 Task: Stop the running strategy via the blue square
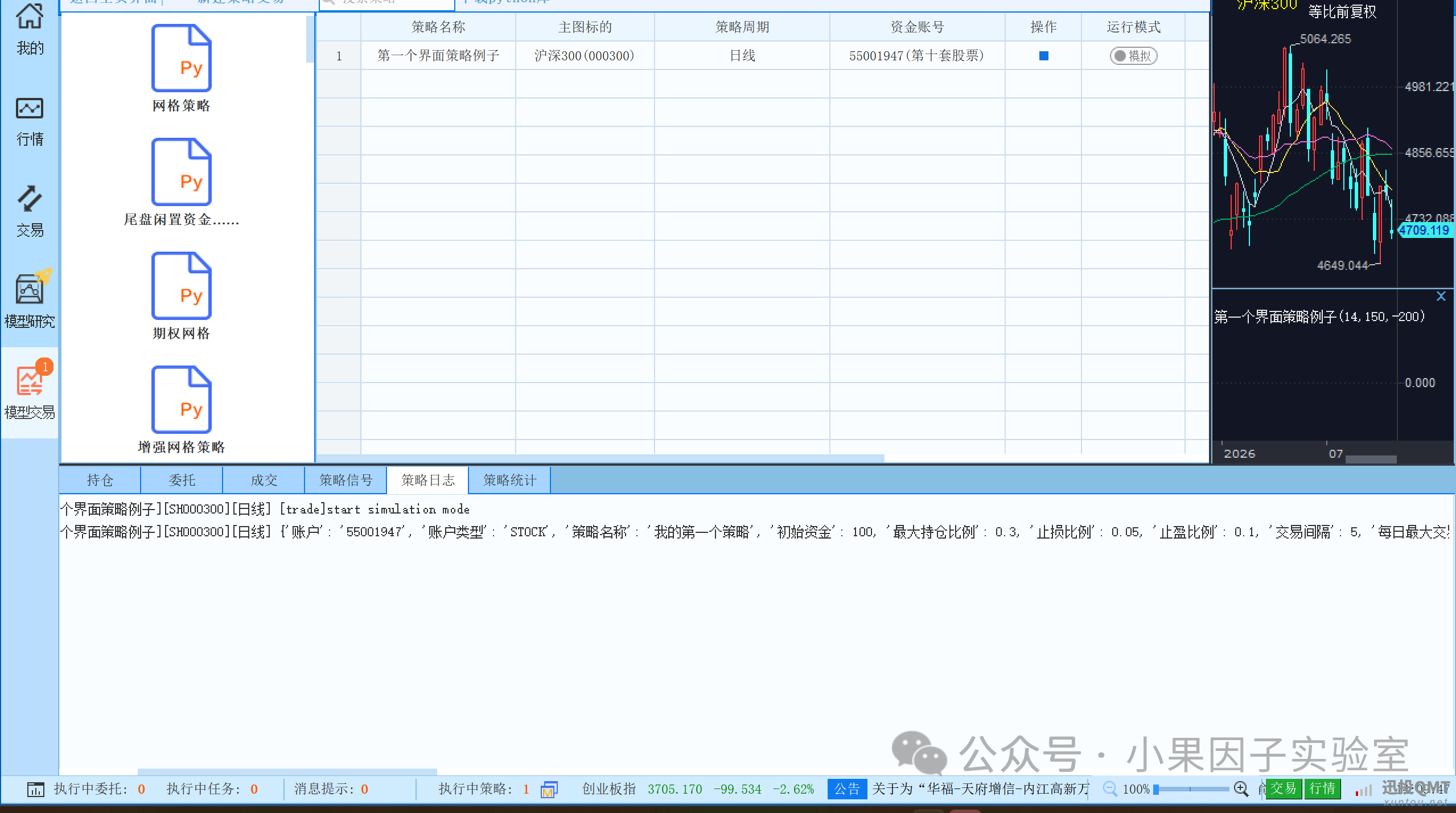[1043, 56]
